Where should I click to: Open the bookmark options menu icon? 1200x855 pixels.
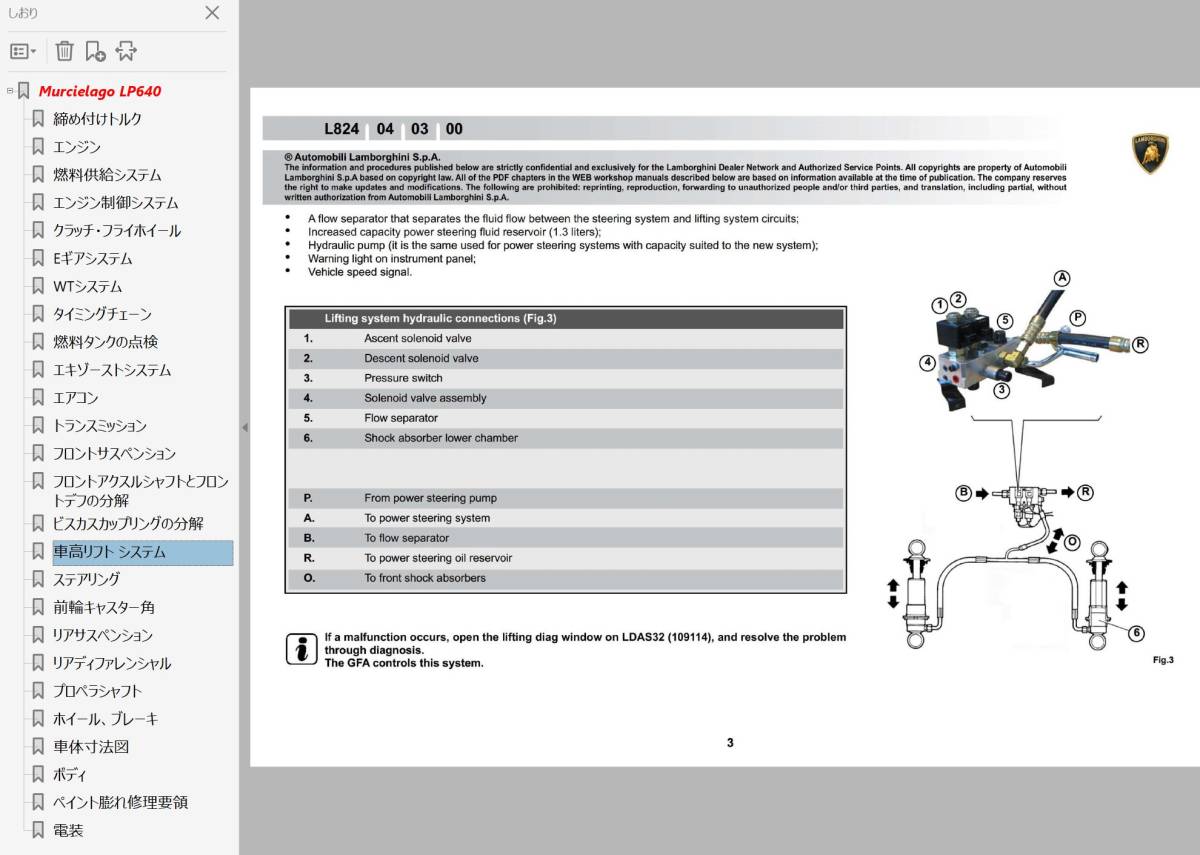tap(23, 51)
